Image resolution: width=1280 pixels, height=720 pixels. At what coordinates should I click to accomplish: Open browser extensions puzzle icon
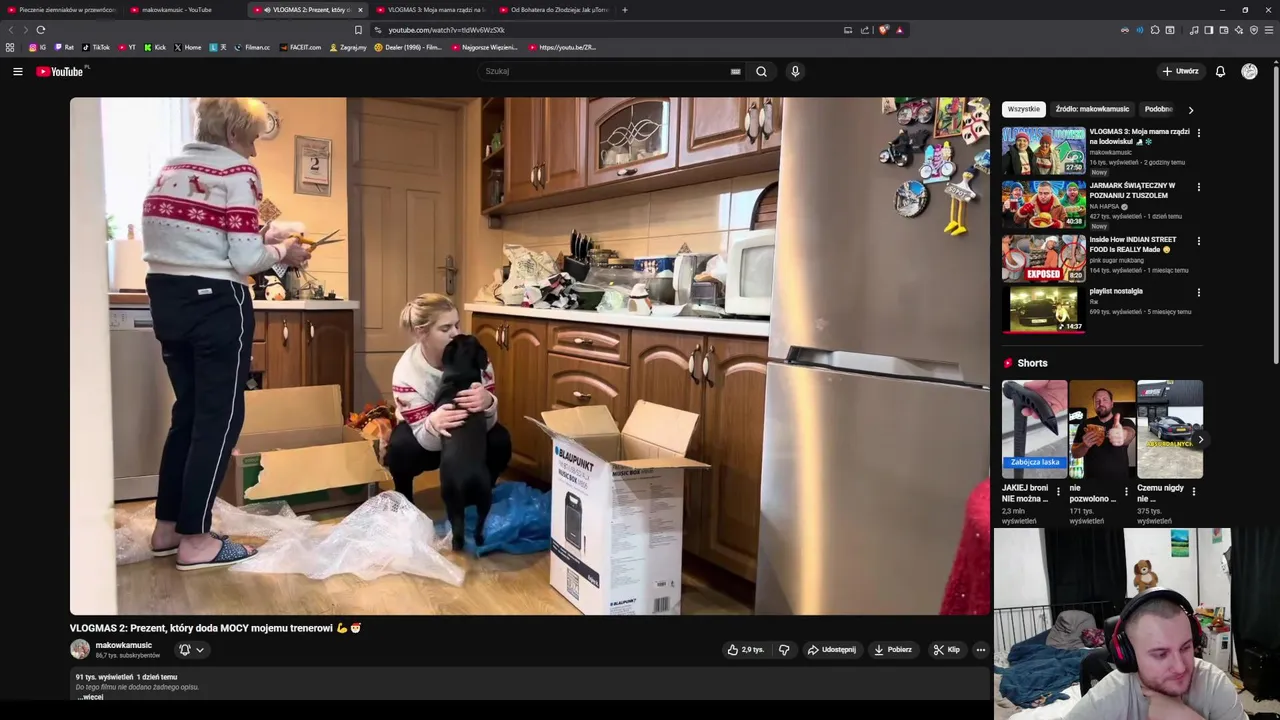[x=1155, y=30]
